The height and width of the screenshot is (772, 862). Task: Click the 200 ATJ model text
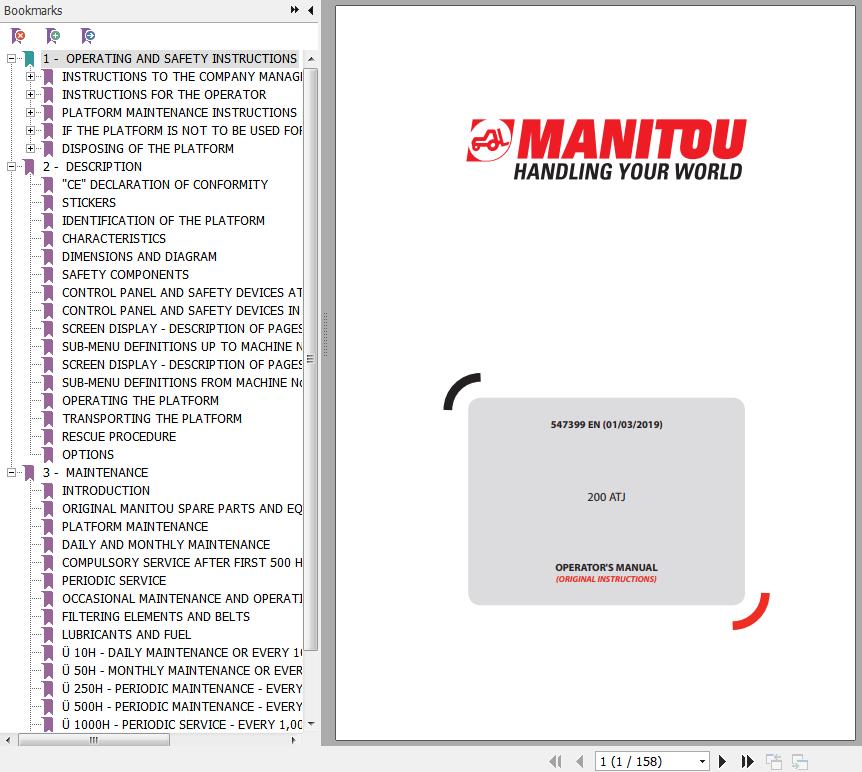pyautogui.click(x=606, y=497)
